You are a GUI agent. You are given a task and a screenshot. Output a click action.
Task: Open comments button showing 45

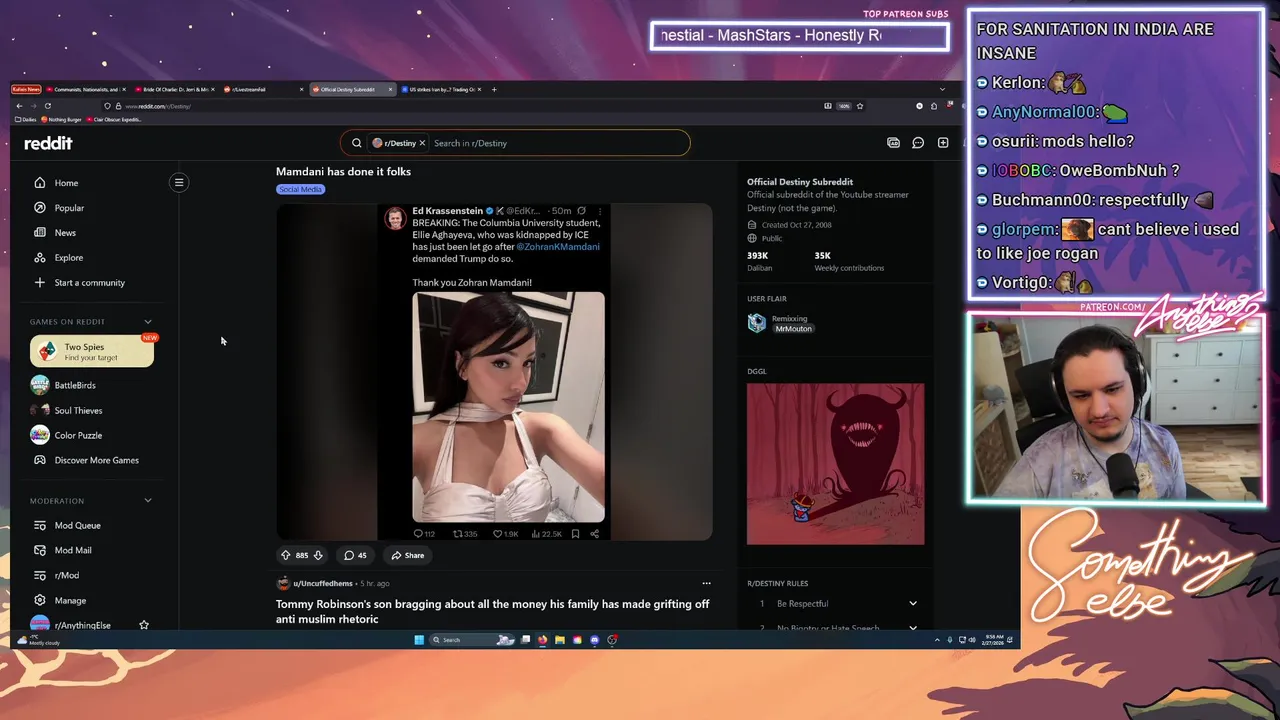[x=355, y=555]
